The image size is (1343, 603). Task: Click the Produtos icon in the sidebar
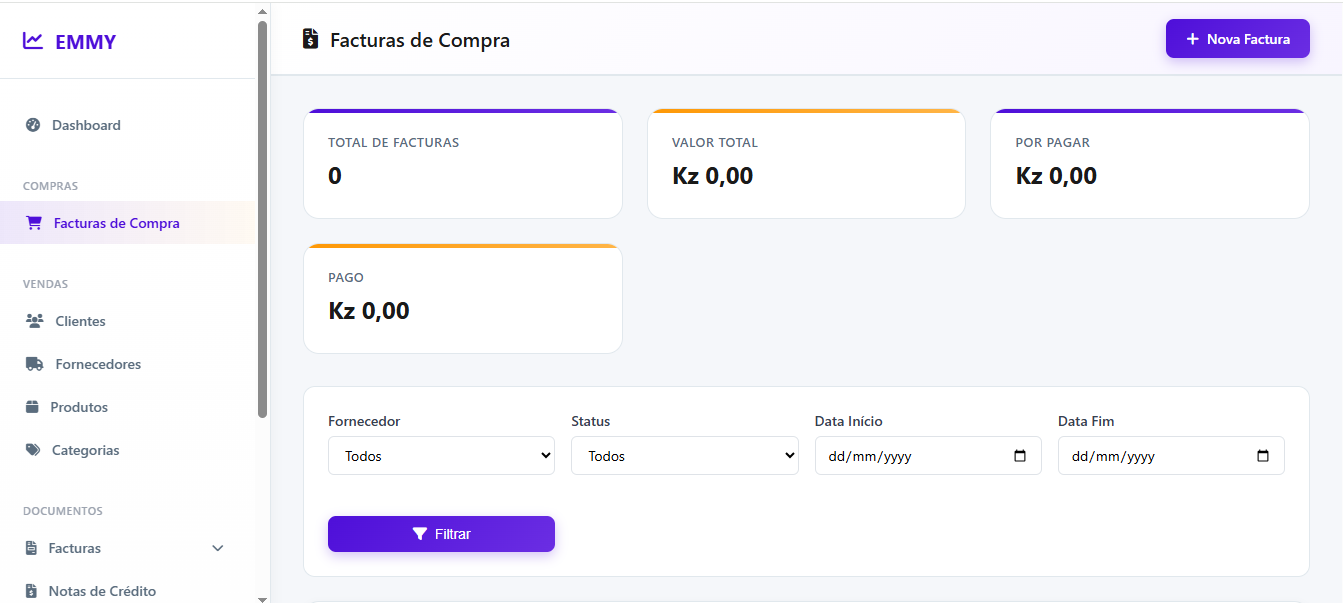[34, 406]
